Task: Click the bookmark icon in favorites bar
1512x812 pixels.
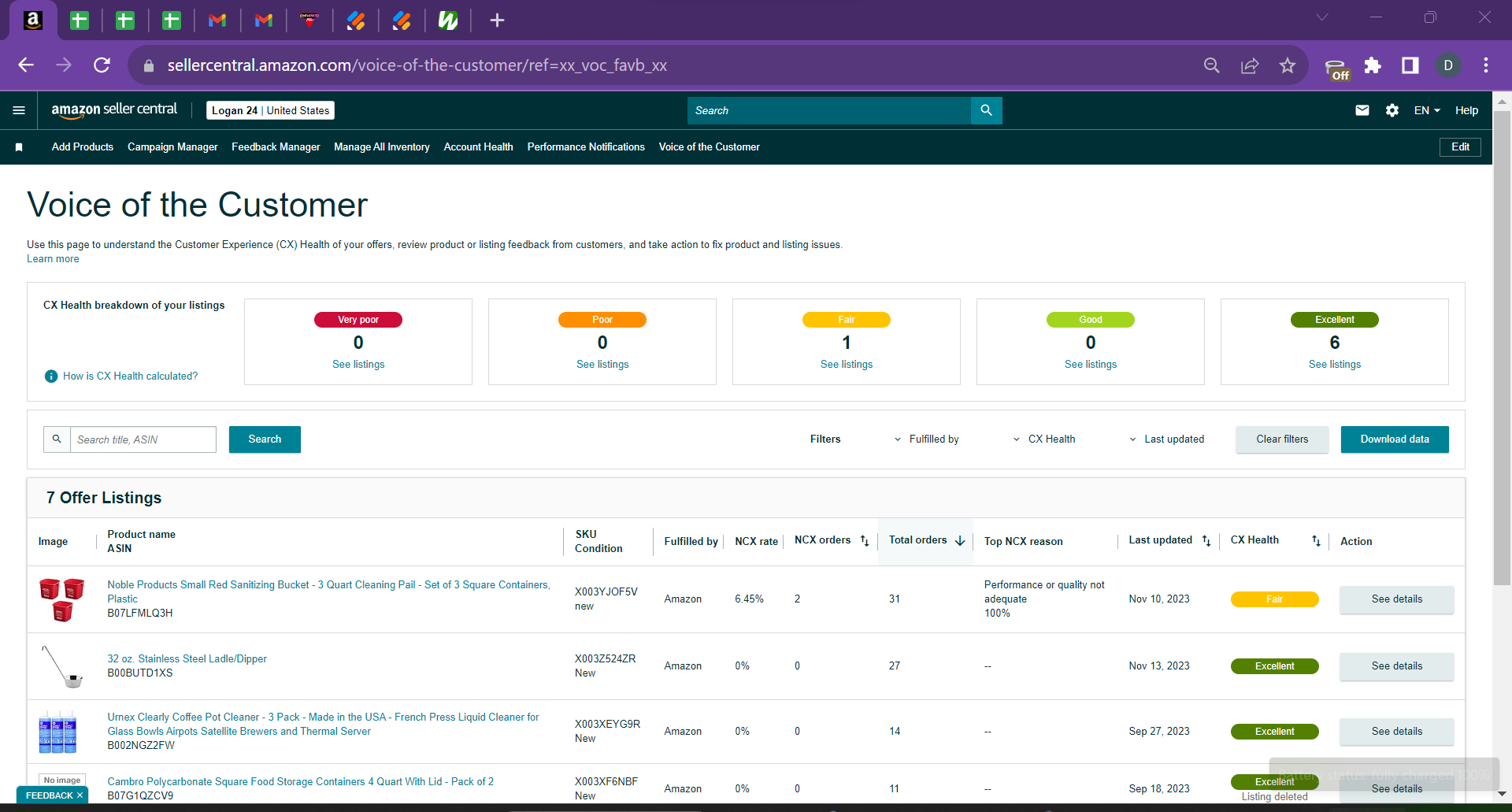Action: [x=19, y=147]
